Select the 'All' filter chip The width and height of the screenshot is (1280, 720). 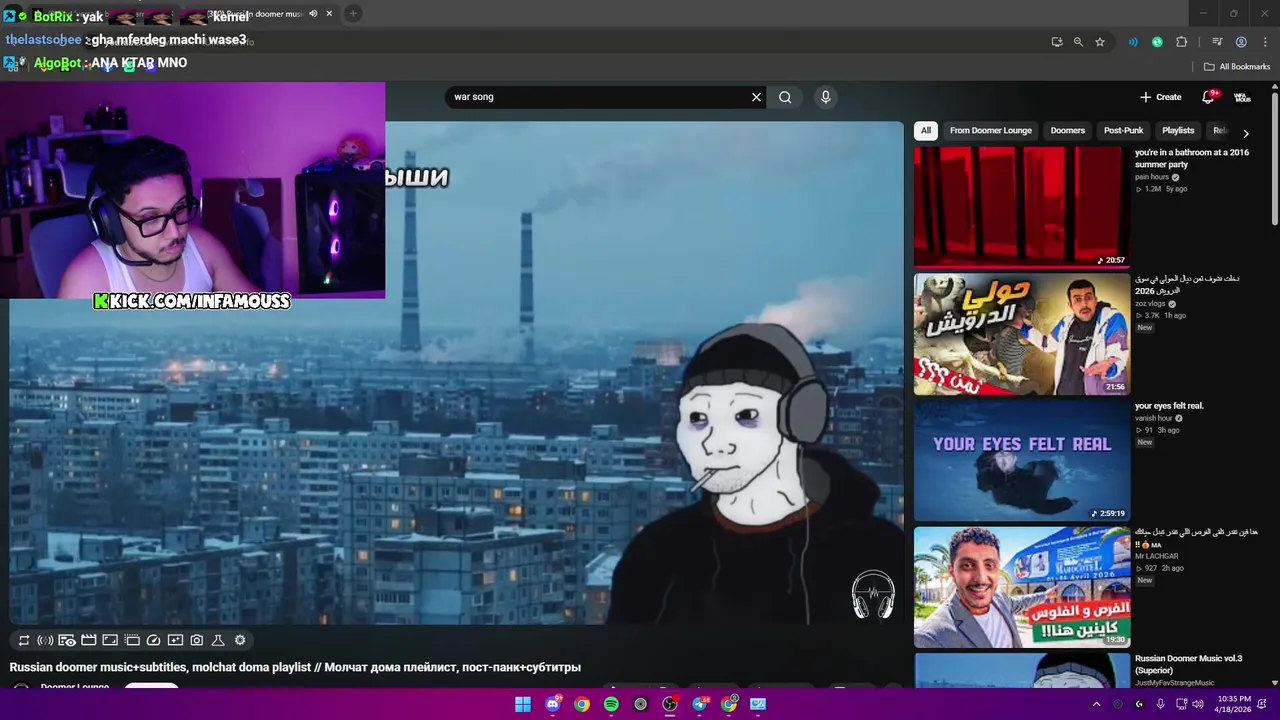pos(926,130)
